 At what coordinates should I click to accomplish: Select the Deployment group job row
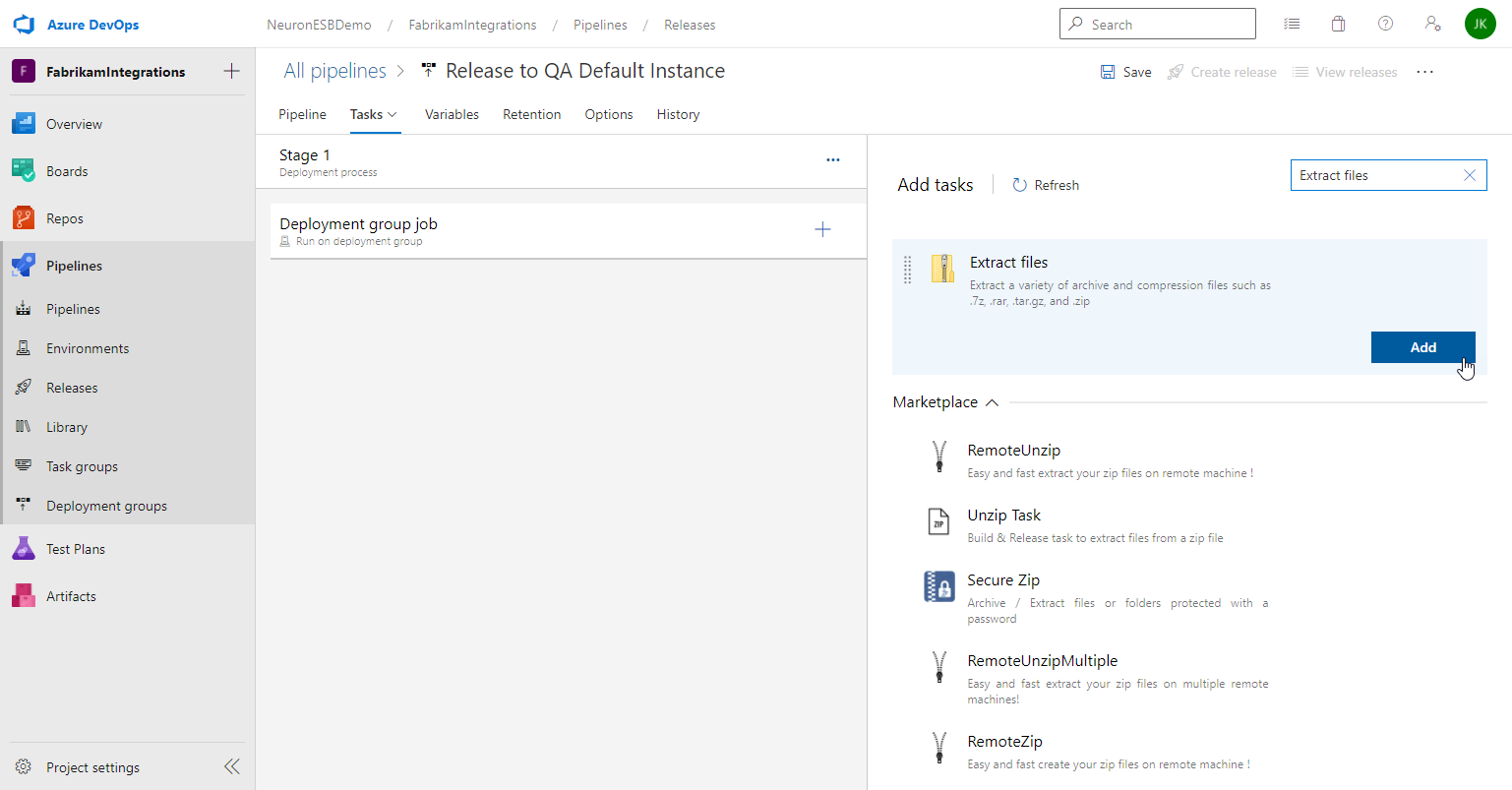(569, 231)
